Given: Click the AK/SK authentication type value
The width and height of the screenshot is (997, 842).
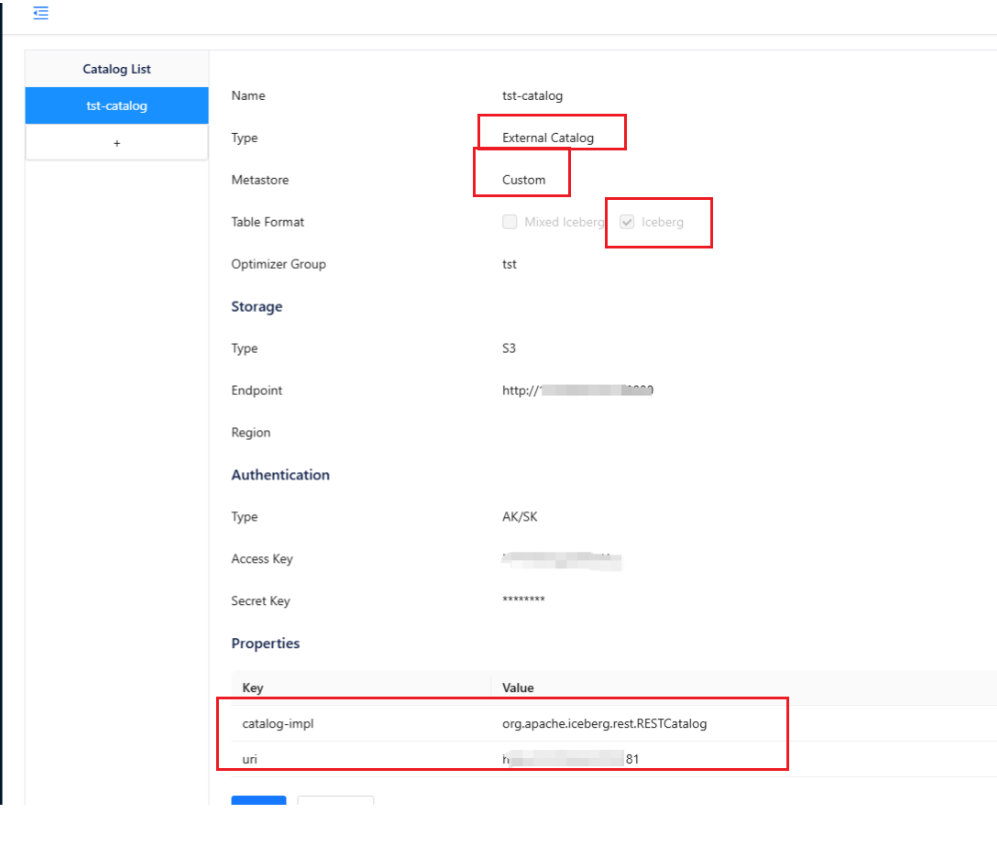Looking at the screenshot, I should 520,517.
